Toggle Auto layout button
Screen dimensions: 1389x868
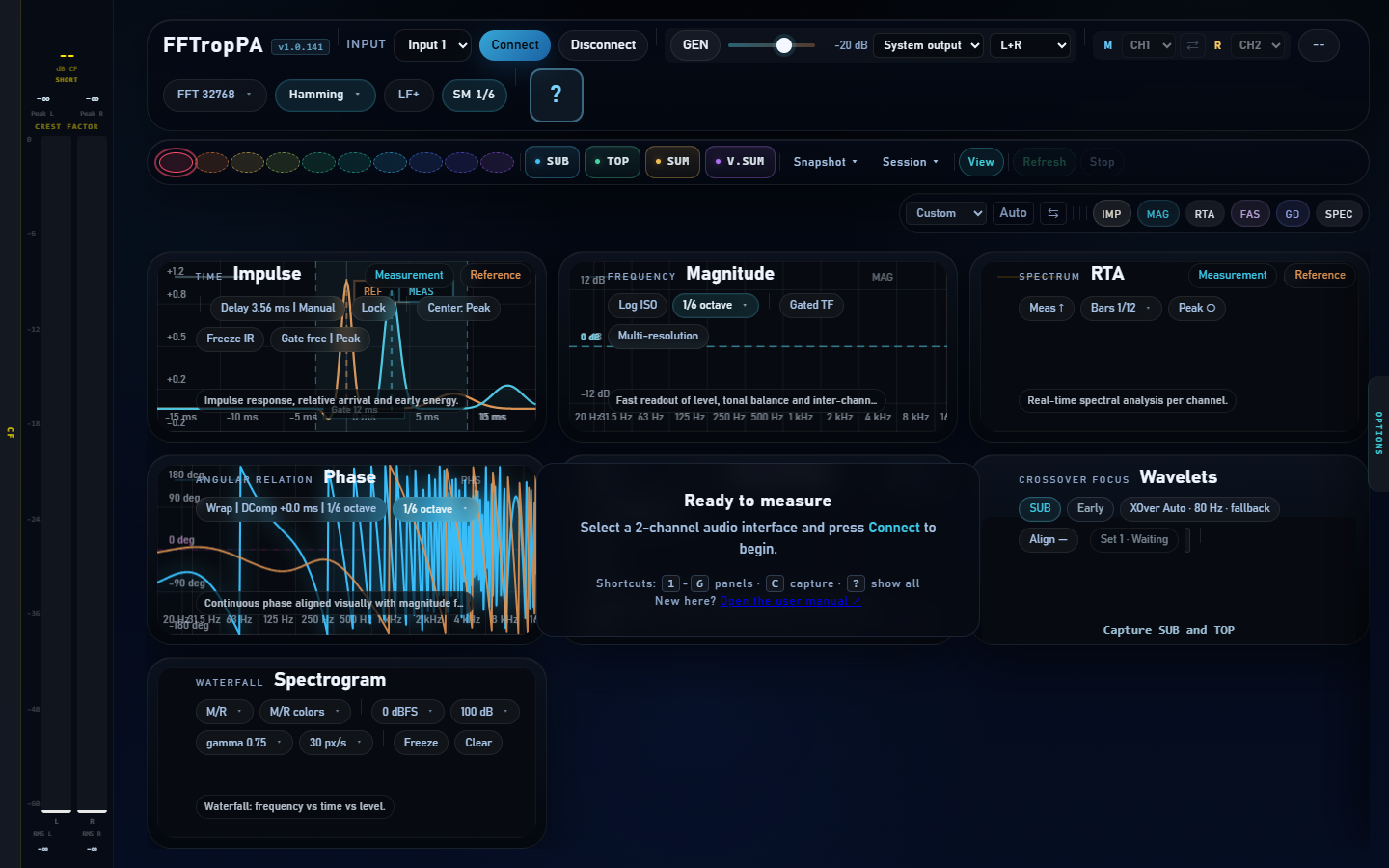pos(1013,213)
